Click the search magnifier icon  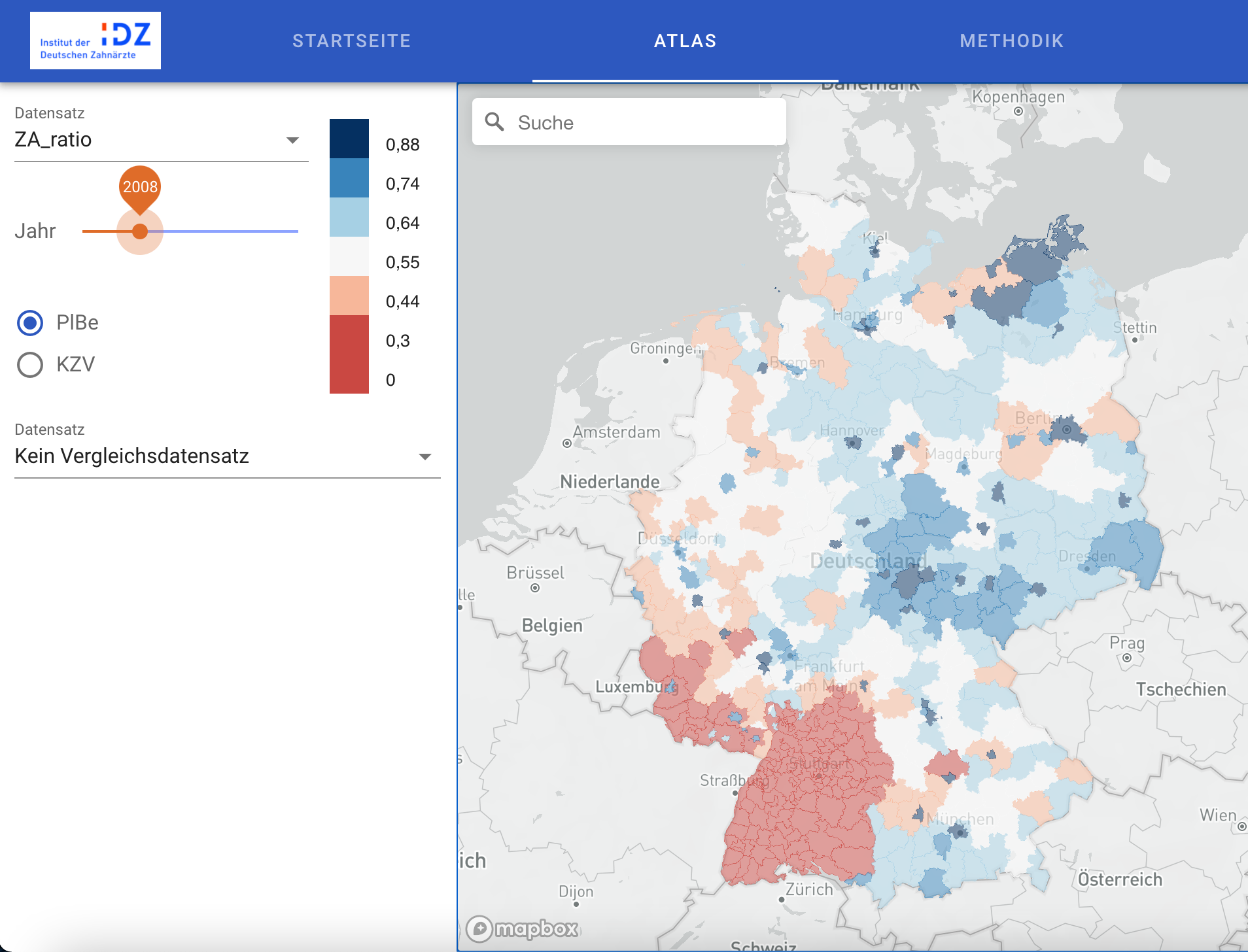click(494, 122)
